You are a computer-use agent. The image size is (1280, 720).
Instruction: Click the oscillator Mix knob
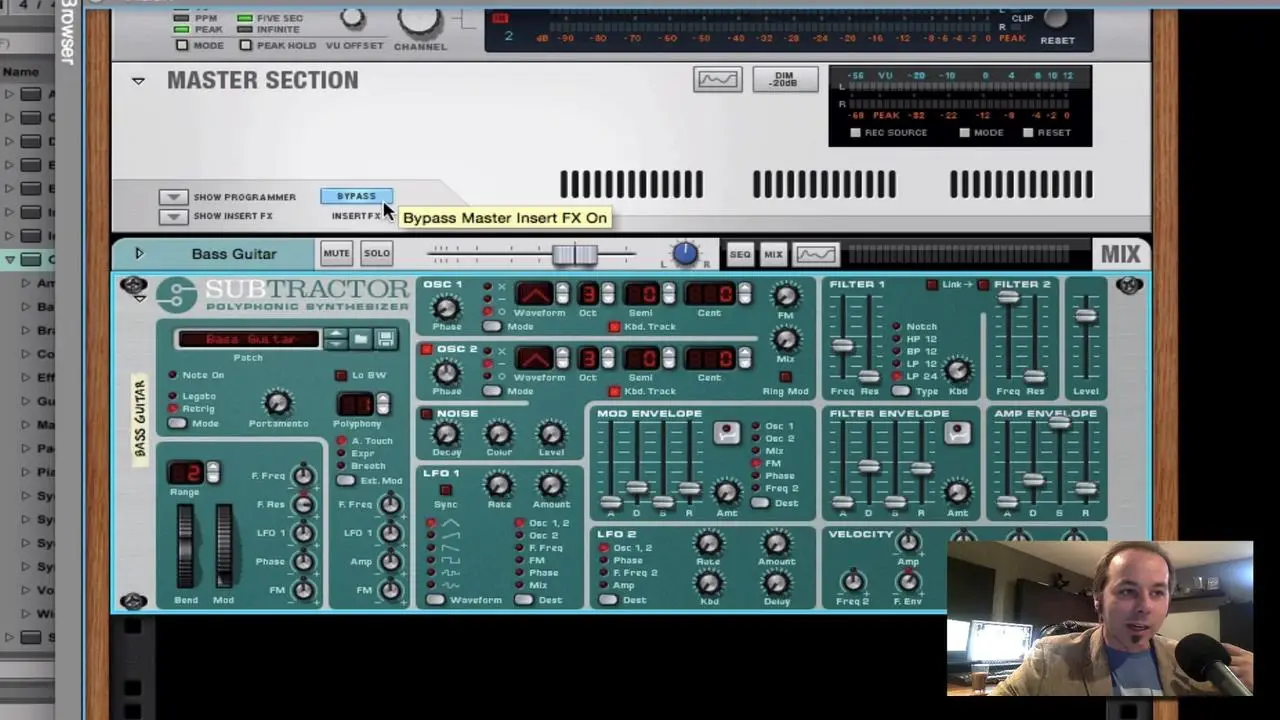786,339
